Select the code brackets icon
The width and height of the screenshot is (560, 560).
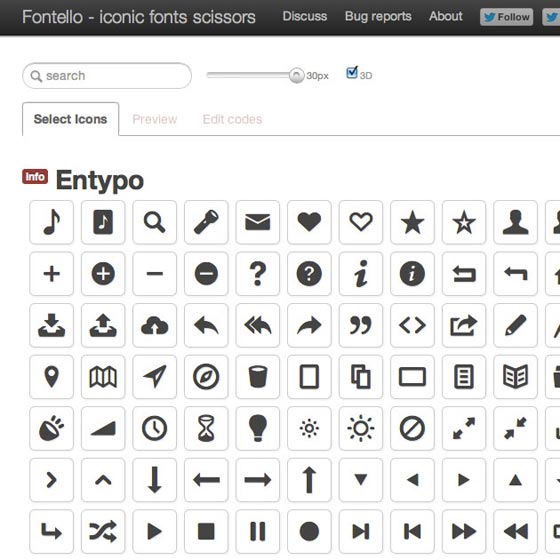[412, 325]
